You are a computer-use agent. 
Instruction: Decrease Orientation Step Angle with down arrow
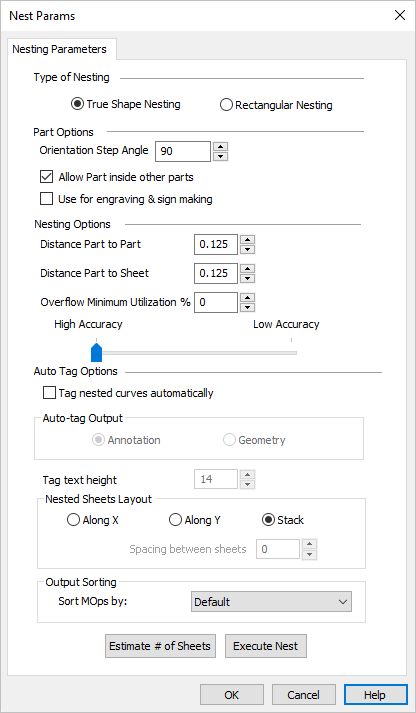pos(221,156)
